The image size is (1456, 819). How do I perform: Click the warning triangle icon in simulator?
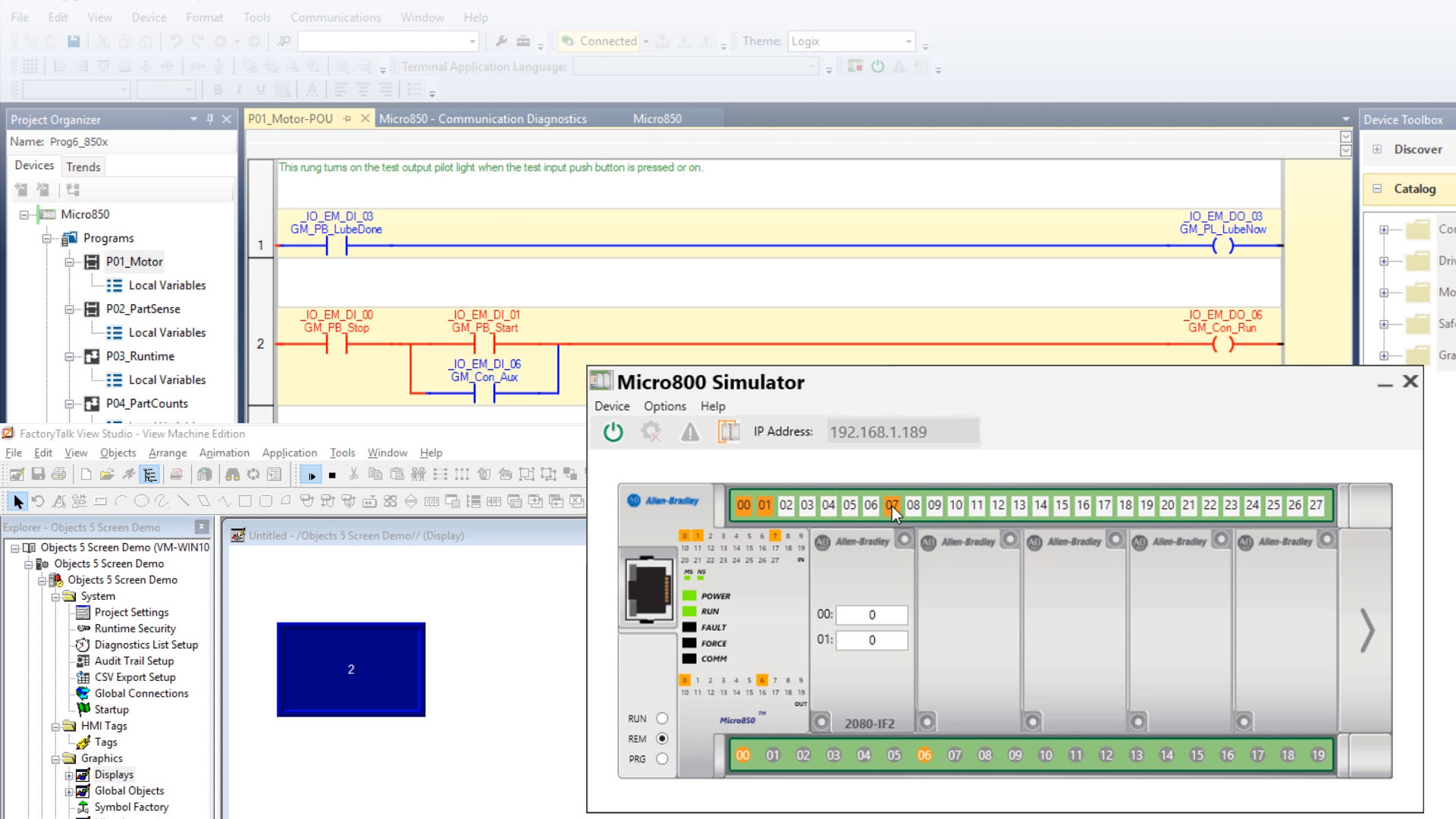tap(690, 432)
